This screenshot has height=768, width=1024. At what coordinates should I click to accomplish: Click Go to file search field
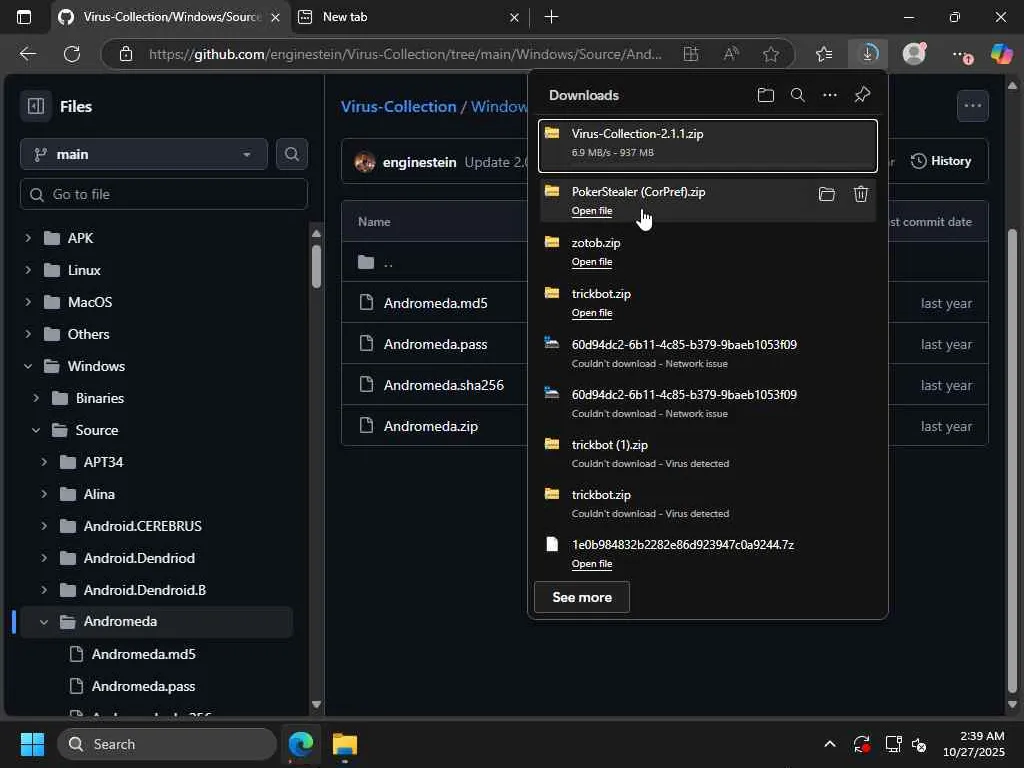(x=164, y=194)
